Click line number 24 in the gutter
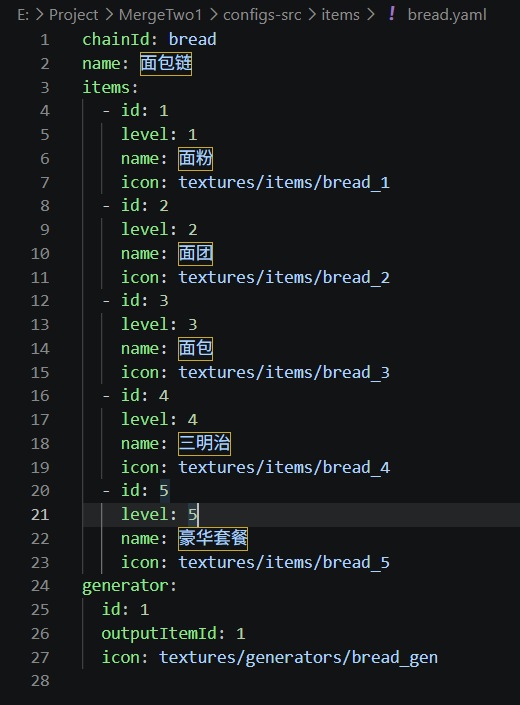 [x=40, y=585]
